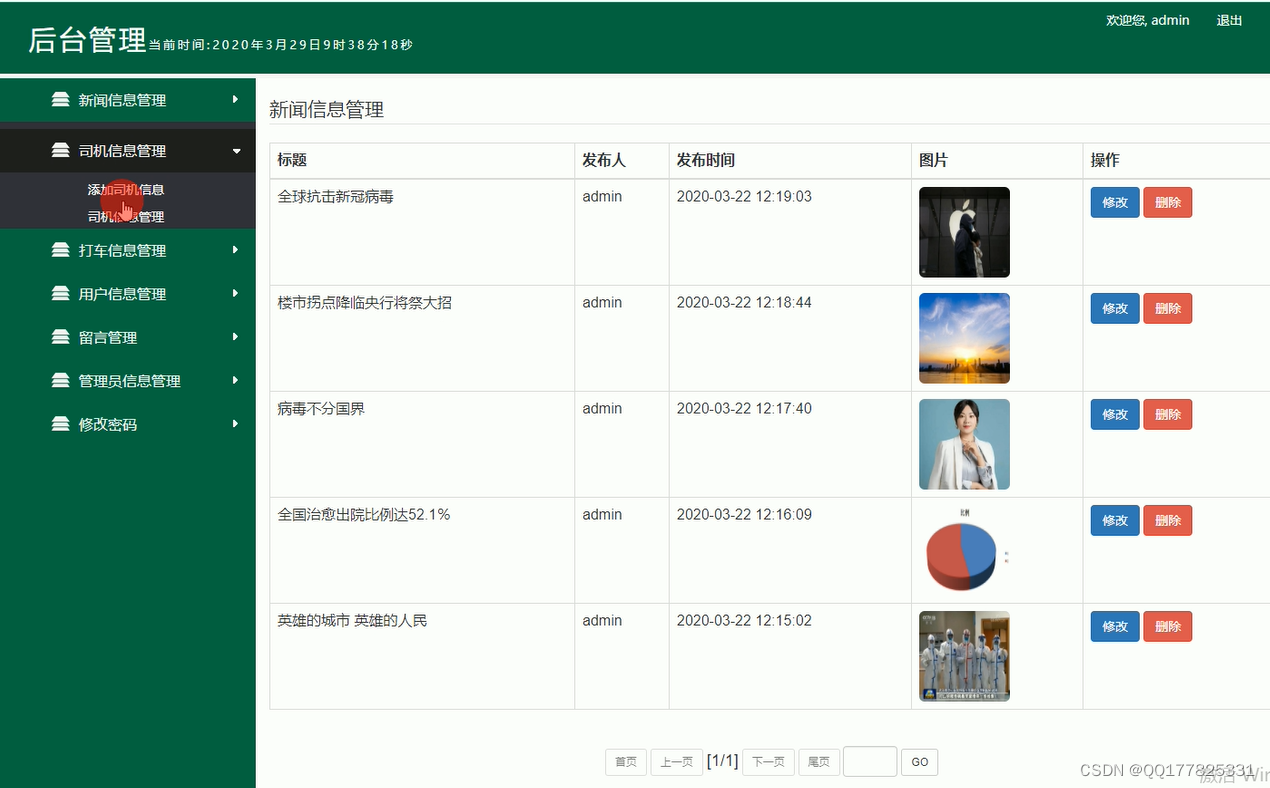The image size is (1270, 788).
Task: Open the 用户信息管理 sidebar menu
Action: tap(128, 294)
